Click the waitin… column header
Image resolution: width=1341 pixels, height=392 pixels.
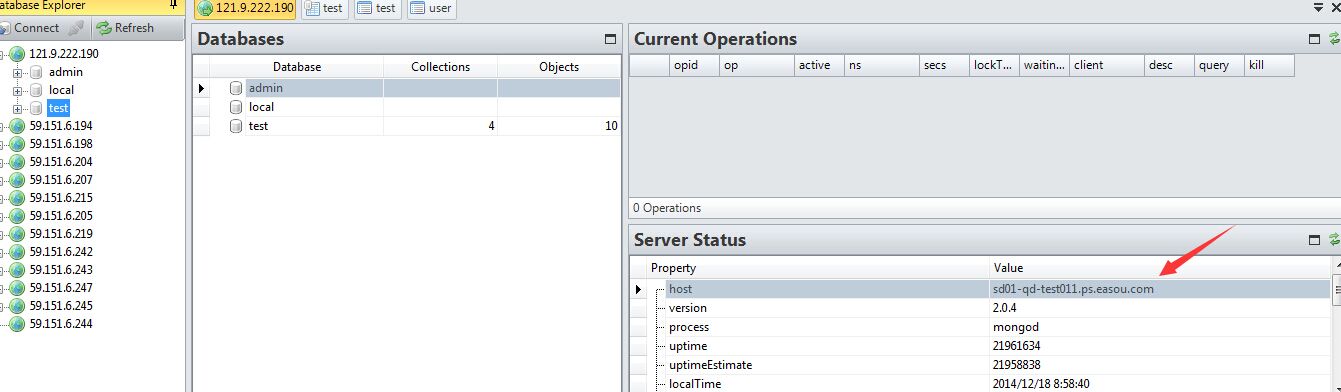pyautogui.click(x=1044, y=65)
